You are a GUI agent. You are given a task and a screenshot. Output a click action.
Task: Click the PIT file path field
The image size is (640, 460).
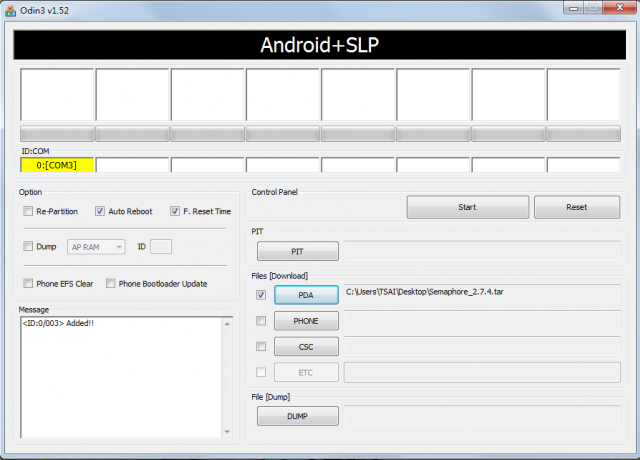coord(482,251)
